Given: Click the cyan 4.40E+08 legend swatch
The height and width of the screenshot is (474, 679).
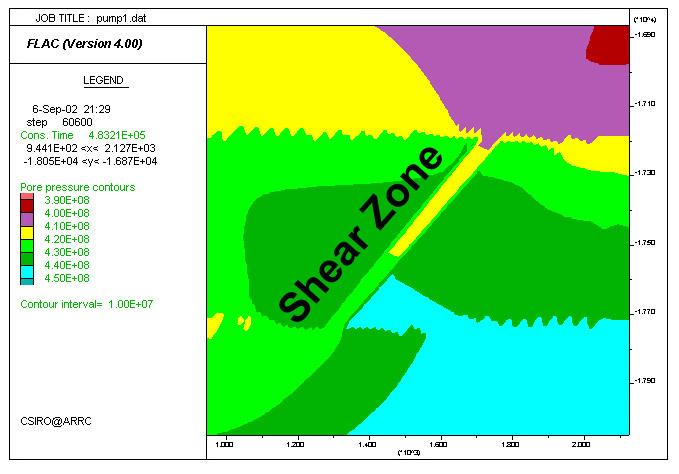Looking at the screenshot, I should click(27, 266).
